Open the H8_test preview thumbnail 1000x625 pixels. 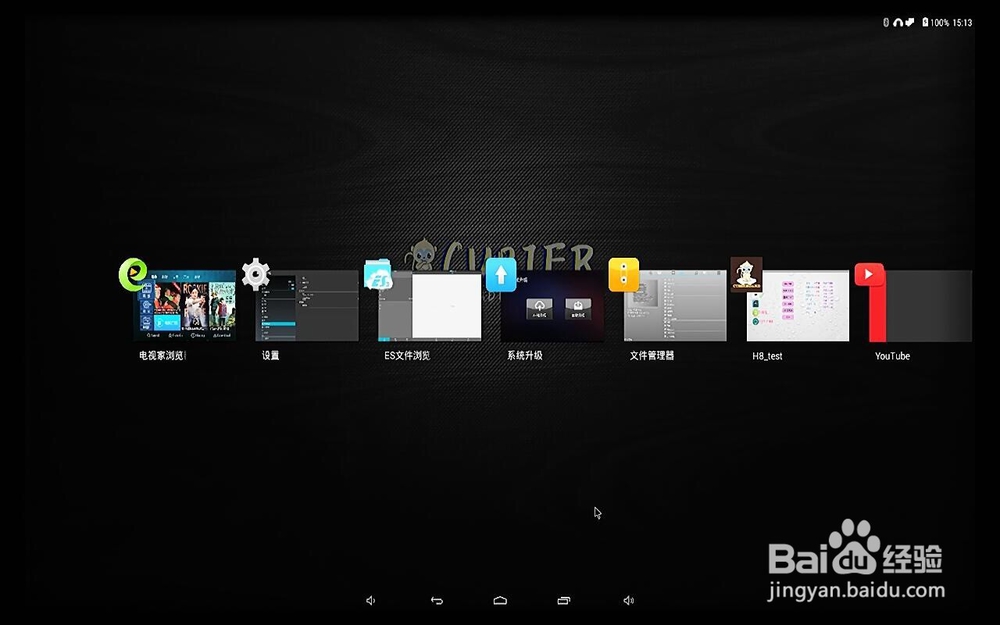pos(798,305)
